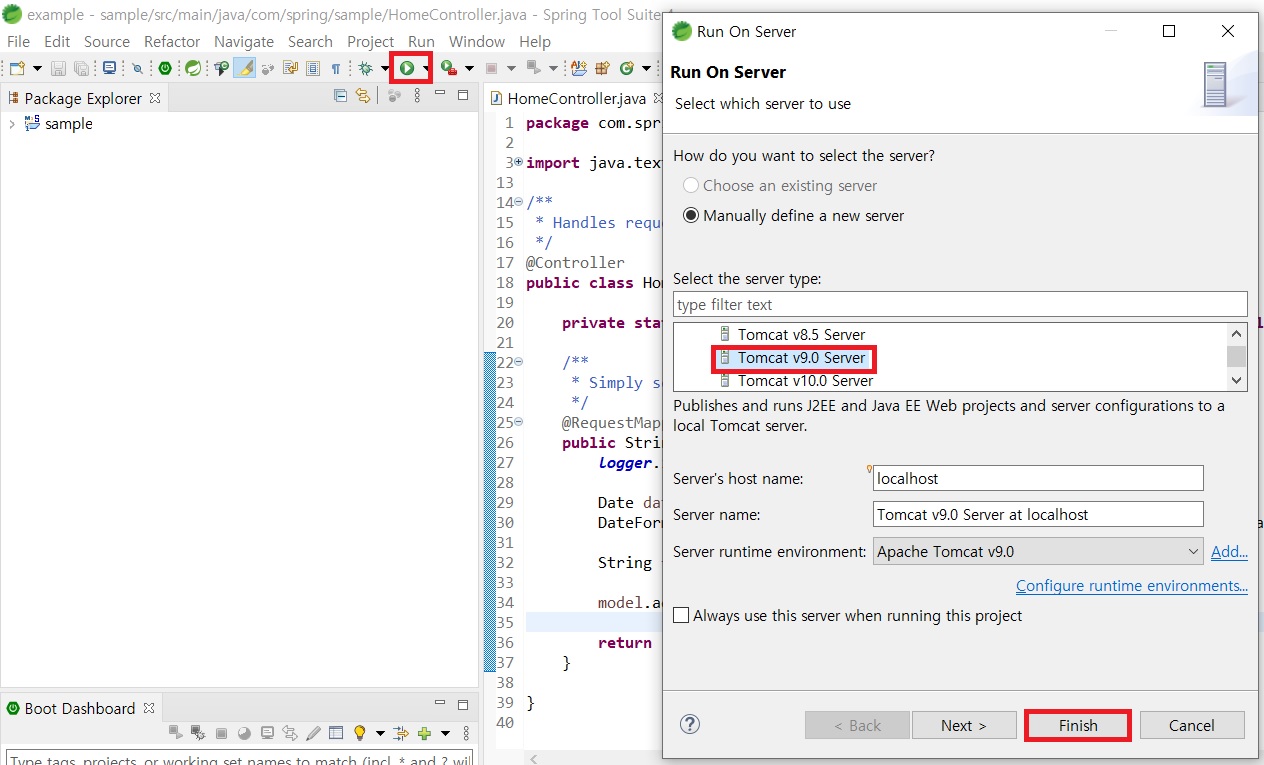The image size is (1264, 765).
Task: Open dropdown next to Boot Dashboard lightbulb
Action: (380, 733)
